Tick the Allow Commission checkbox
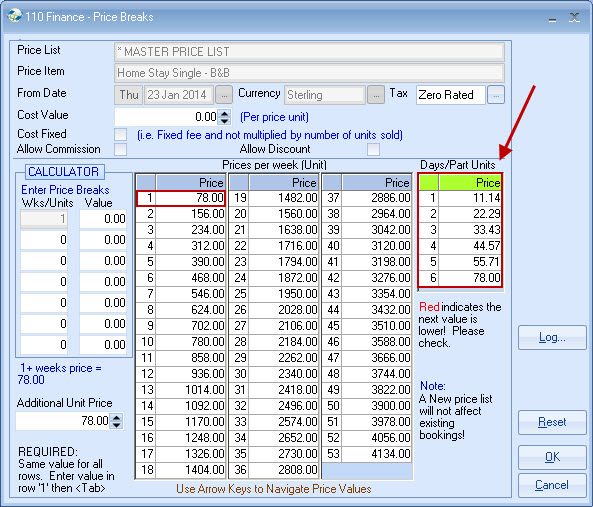Image resolution: width=593 pixels, height=507 pixels. (121, 149)
